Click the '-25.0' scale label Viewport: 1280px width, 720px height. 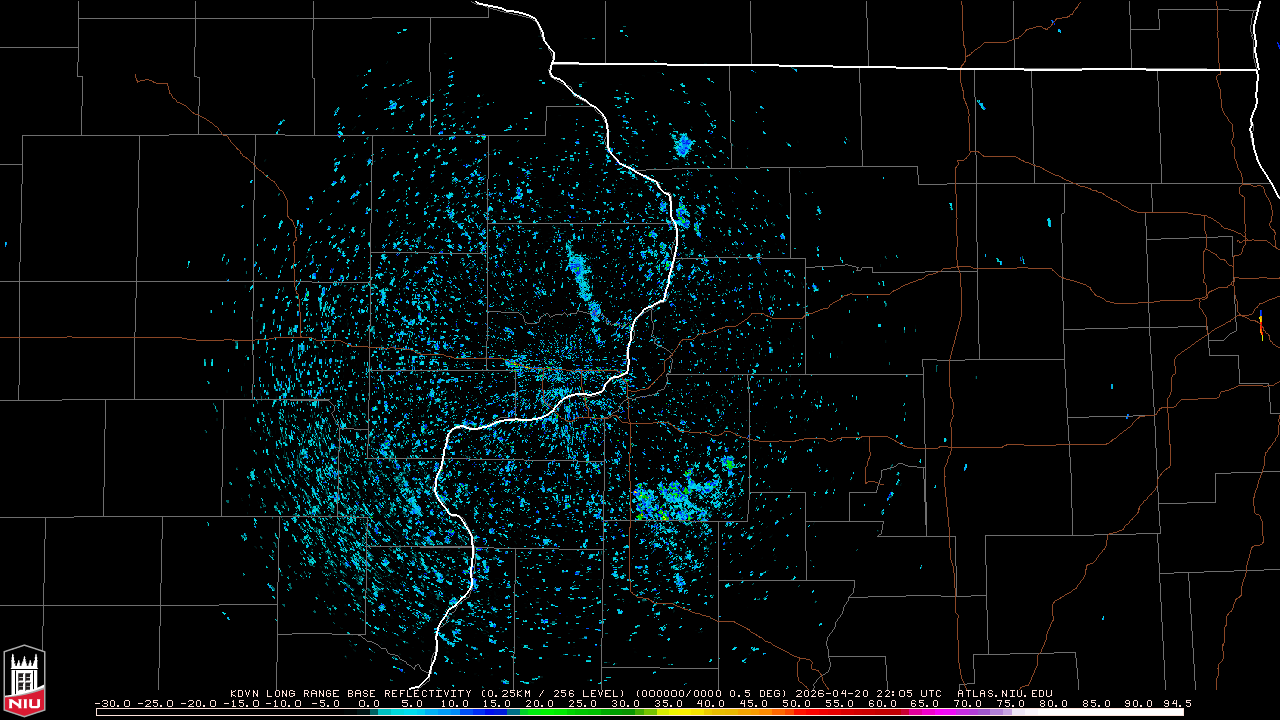tap(156, 703)
